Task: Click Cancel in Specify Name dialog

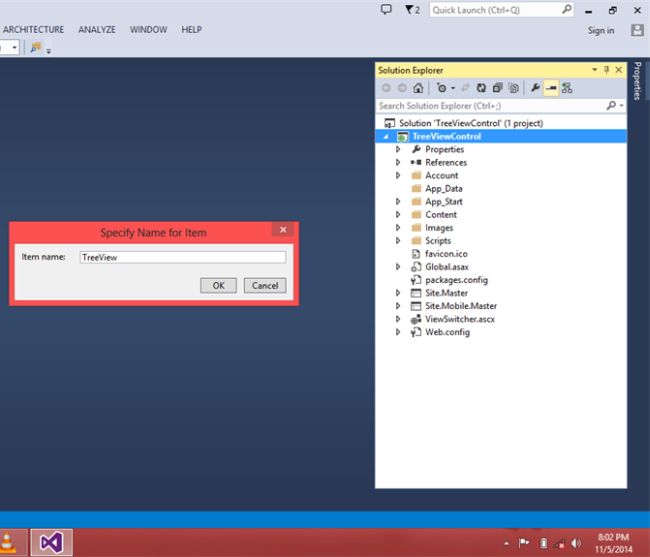Action: click(x=265, y=286)
